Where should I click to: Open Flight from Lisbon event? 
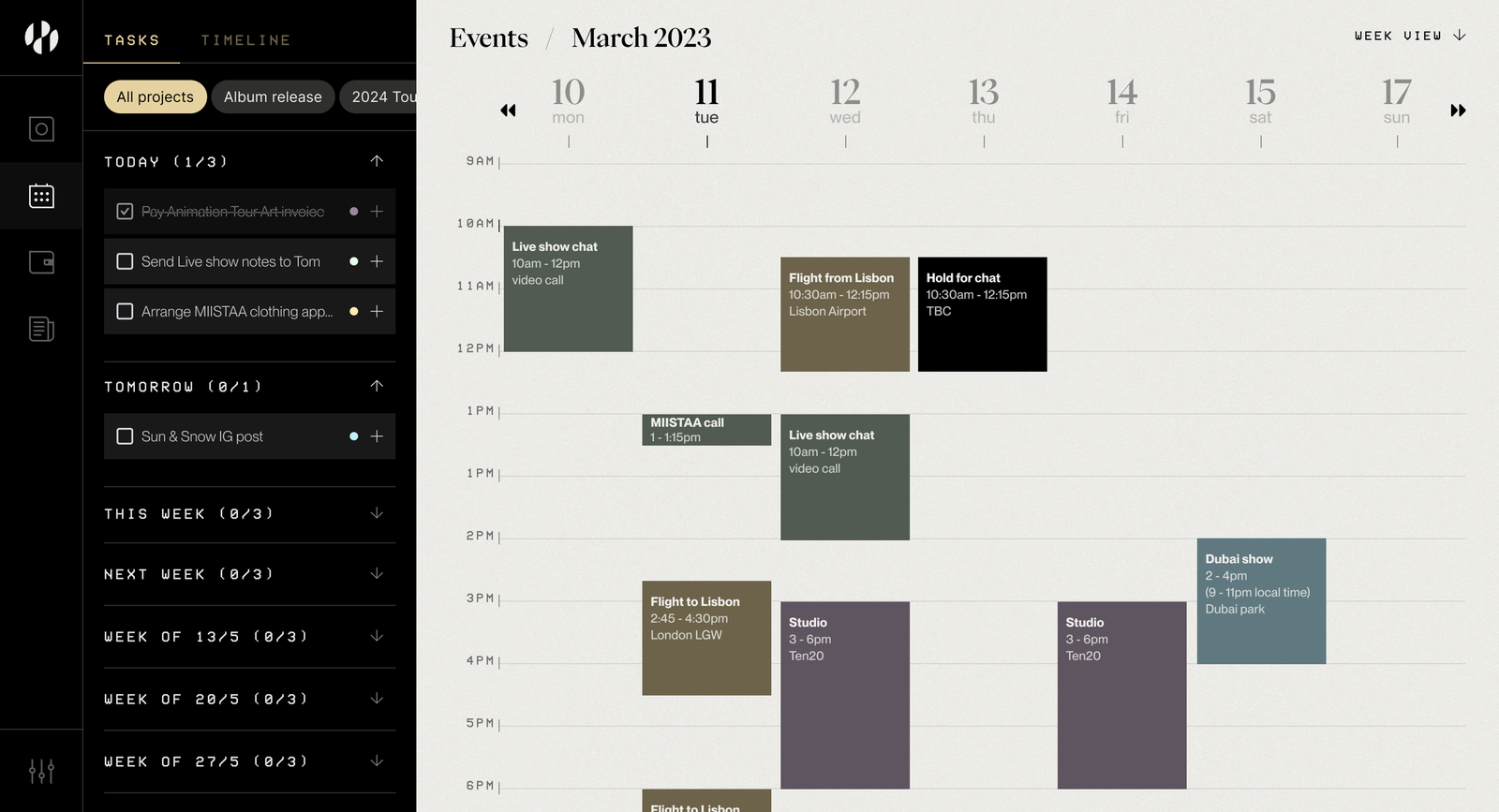click(x=845, y=315)
